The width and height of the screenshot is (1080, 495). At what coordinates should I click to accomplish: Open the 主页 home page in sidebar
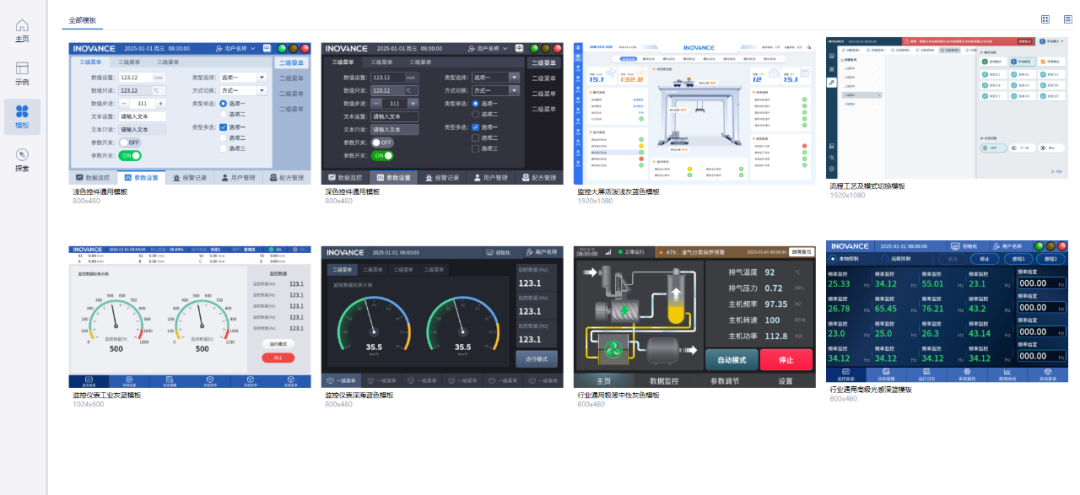pos(22,32)
